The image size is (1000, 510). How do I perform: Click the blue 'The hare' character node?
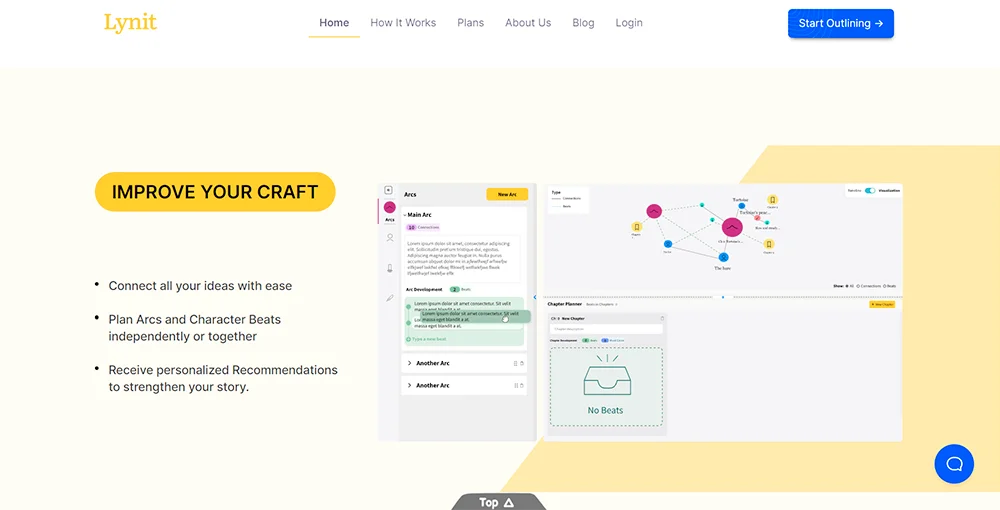(x=724, y=257)
